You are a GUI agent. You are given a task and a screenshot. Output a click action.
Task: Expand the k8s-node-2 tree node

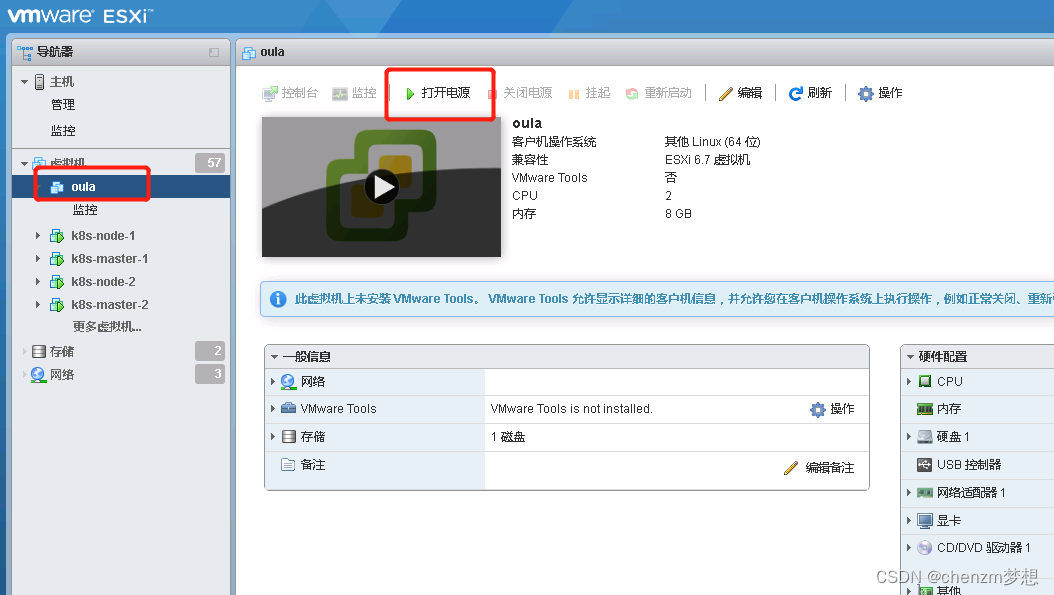point(38,281)
